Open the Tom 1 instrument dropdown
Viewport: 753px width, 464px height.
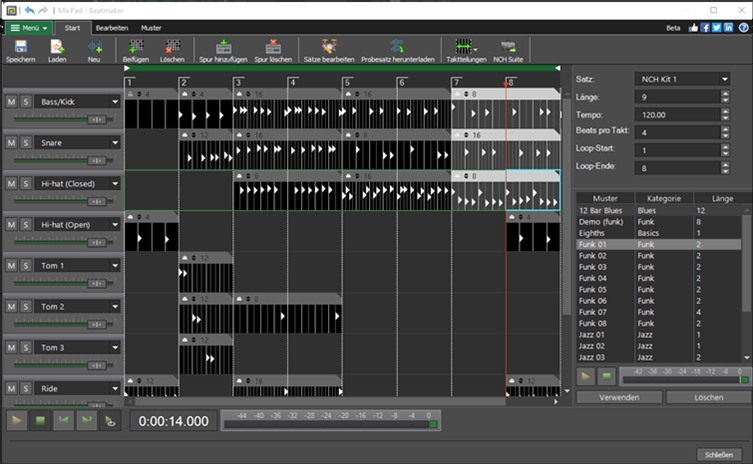click(115, 266)
